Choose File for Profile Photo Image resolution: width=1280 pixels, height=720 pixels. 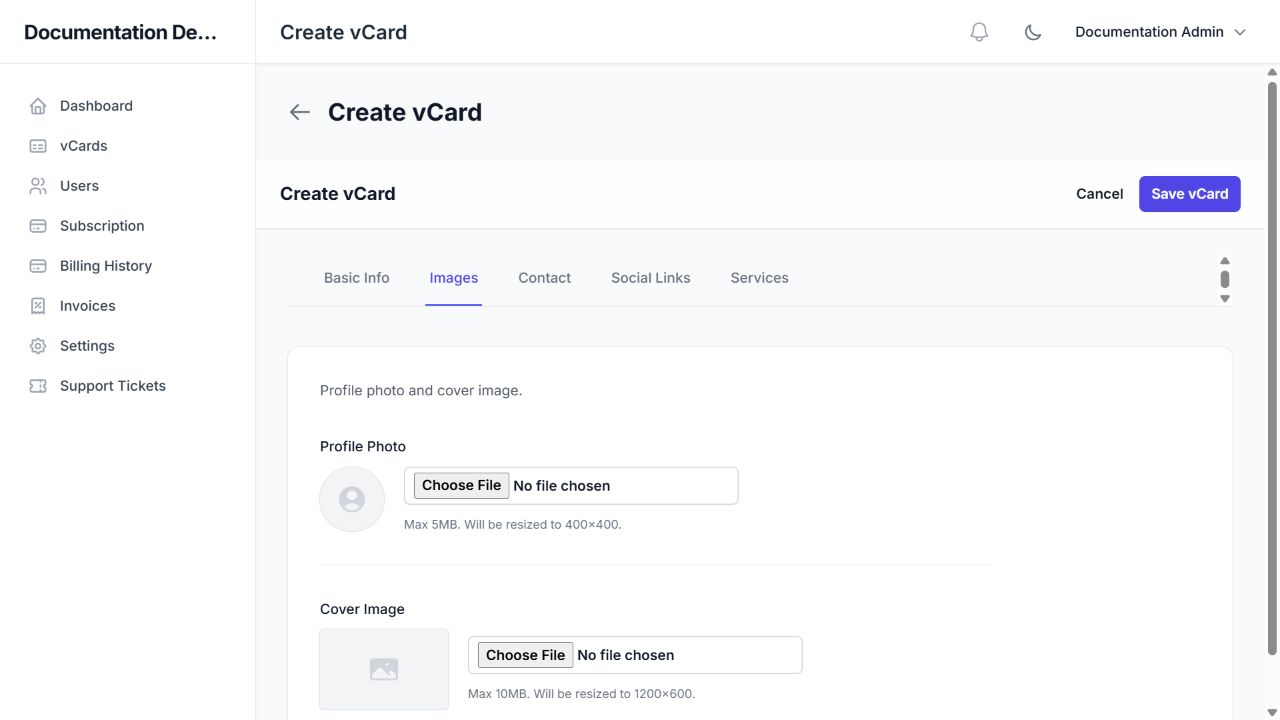pyautogui.click(x=462, y=485)
